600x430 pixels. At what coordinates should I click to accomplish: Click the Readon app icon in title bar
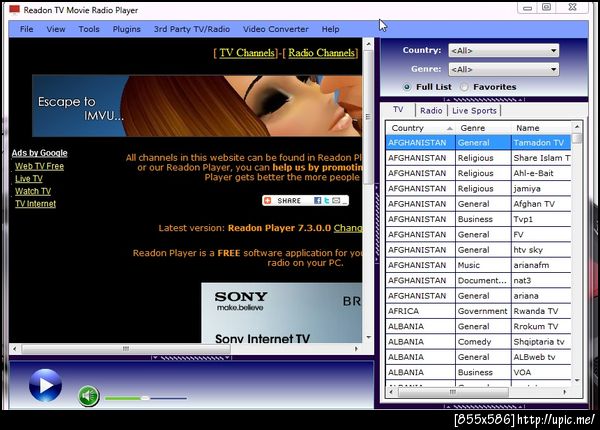pos(14,10)
